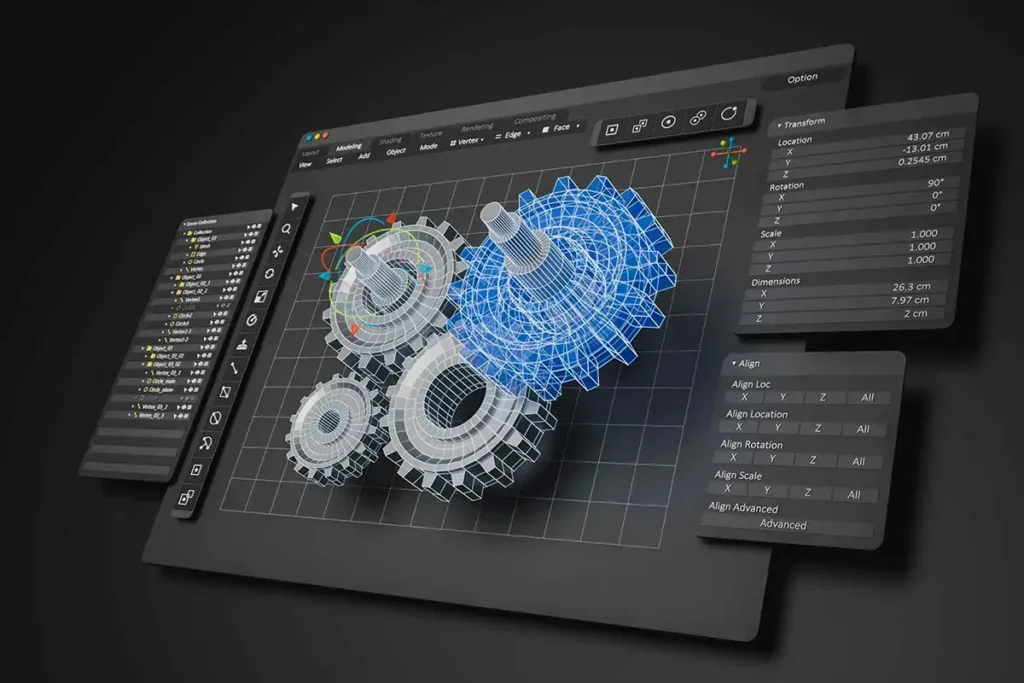Open the Vertex selection dropdown
Viewport: 1024px width, 683px height.
(x=466, y=141)
